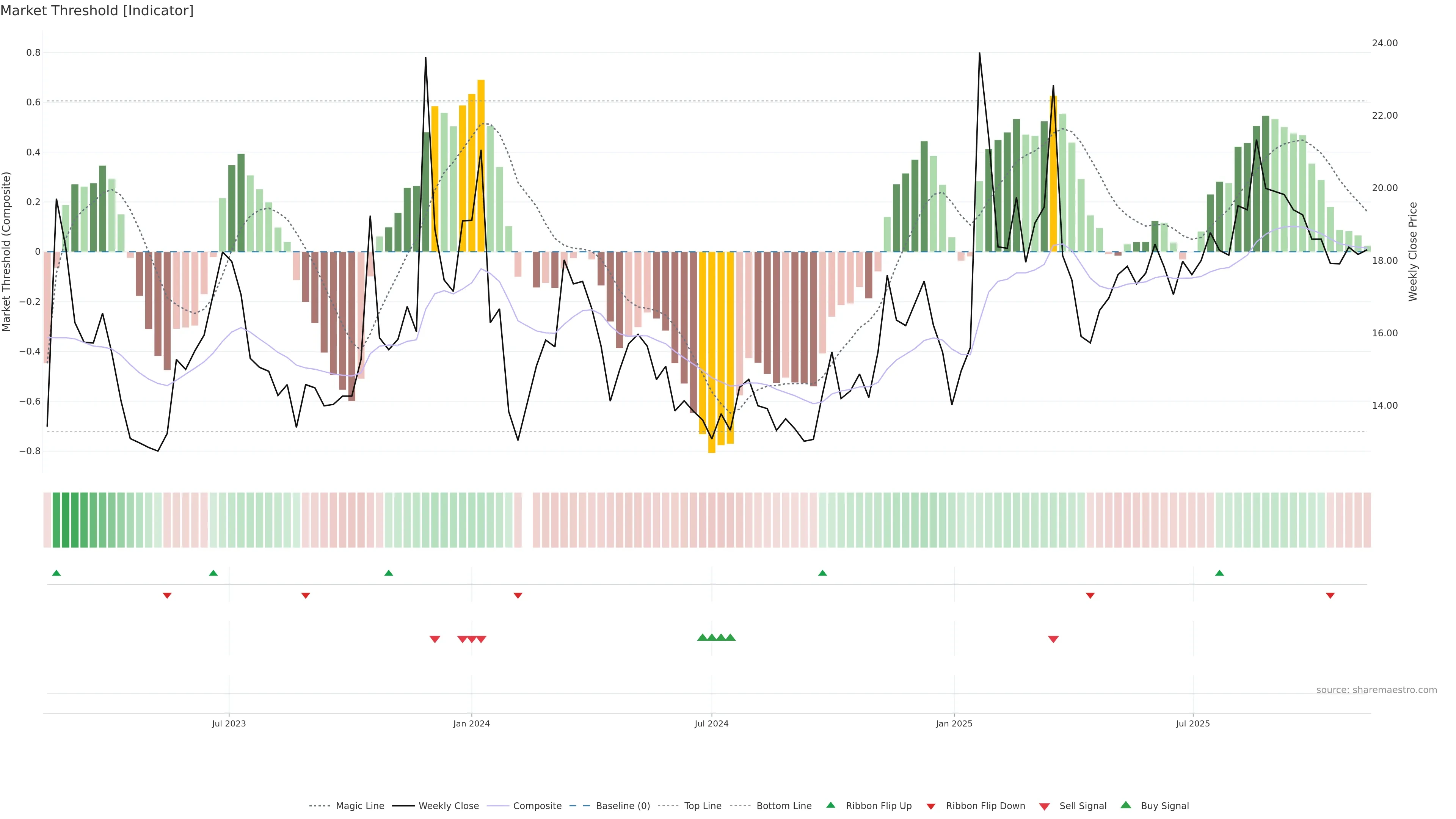
Task: Toggle the Weekly Close legend item
Action: 448,806
